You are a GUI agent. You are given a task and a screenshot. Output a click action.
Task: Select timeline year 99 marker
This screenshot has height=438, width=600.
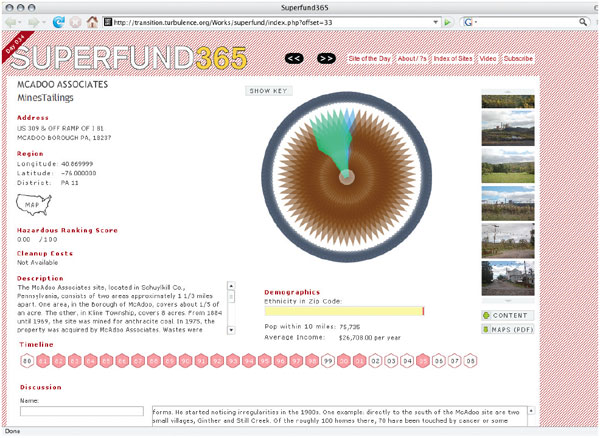click(x=328, y=361)
